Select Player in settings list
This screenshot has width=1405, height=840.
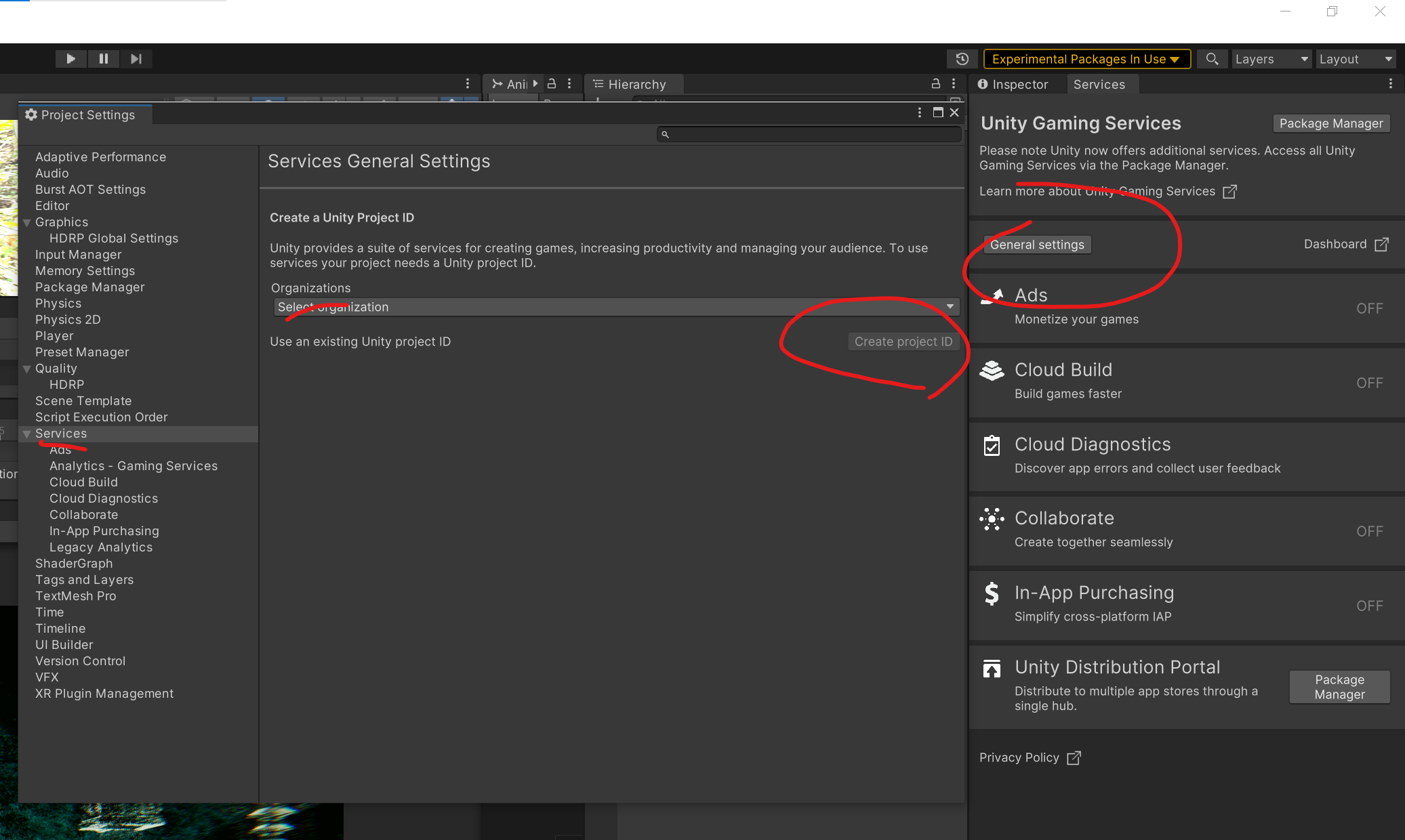click(54, 336)
